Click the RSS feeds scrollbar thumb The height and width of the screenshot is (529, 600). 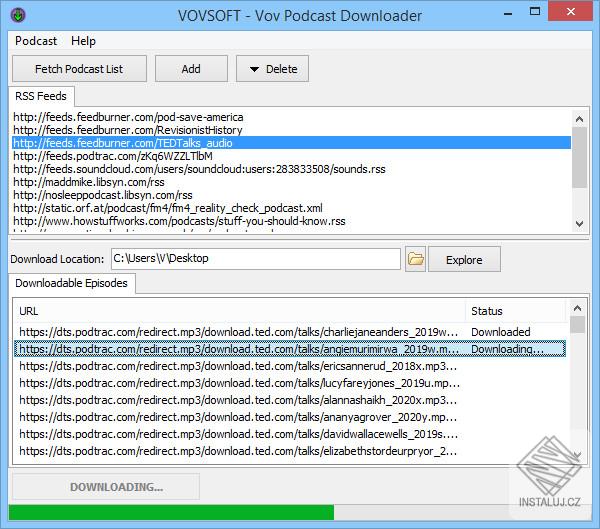(x=579, y=157)
